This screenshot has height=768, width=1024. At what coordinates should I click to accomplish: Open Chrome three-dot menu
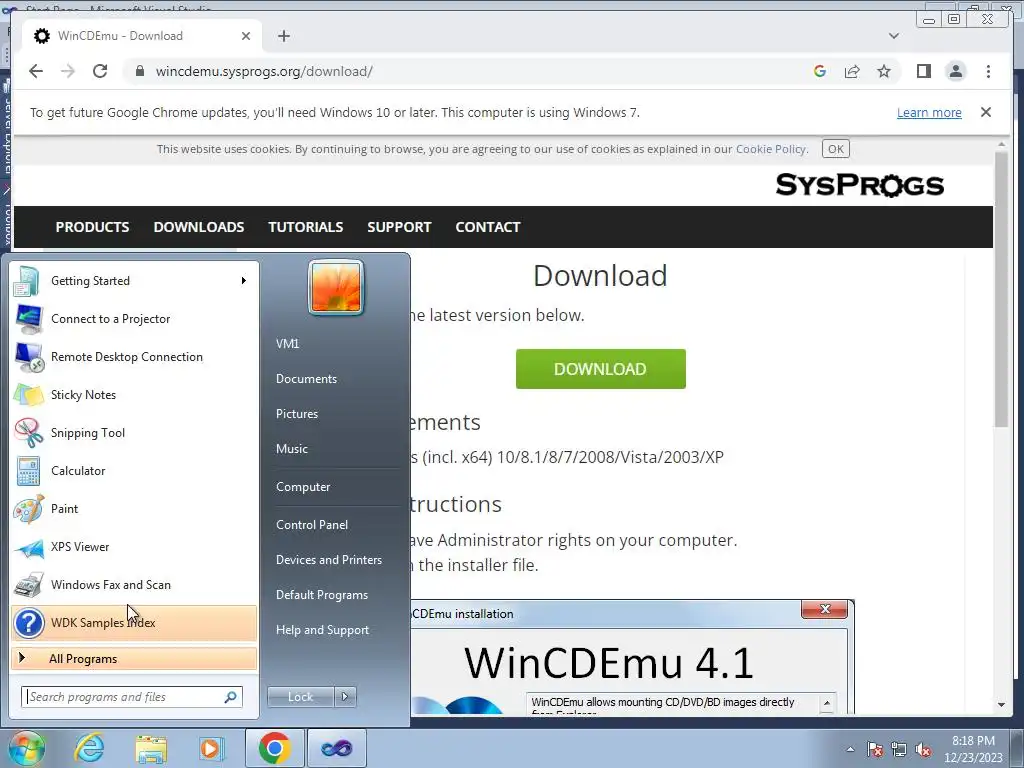coord(988,71)
